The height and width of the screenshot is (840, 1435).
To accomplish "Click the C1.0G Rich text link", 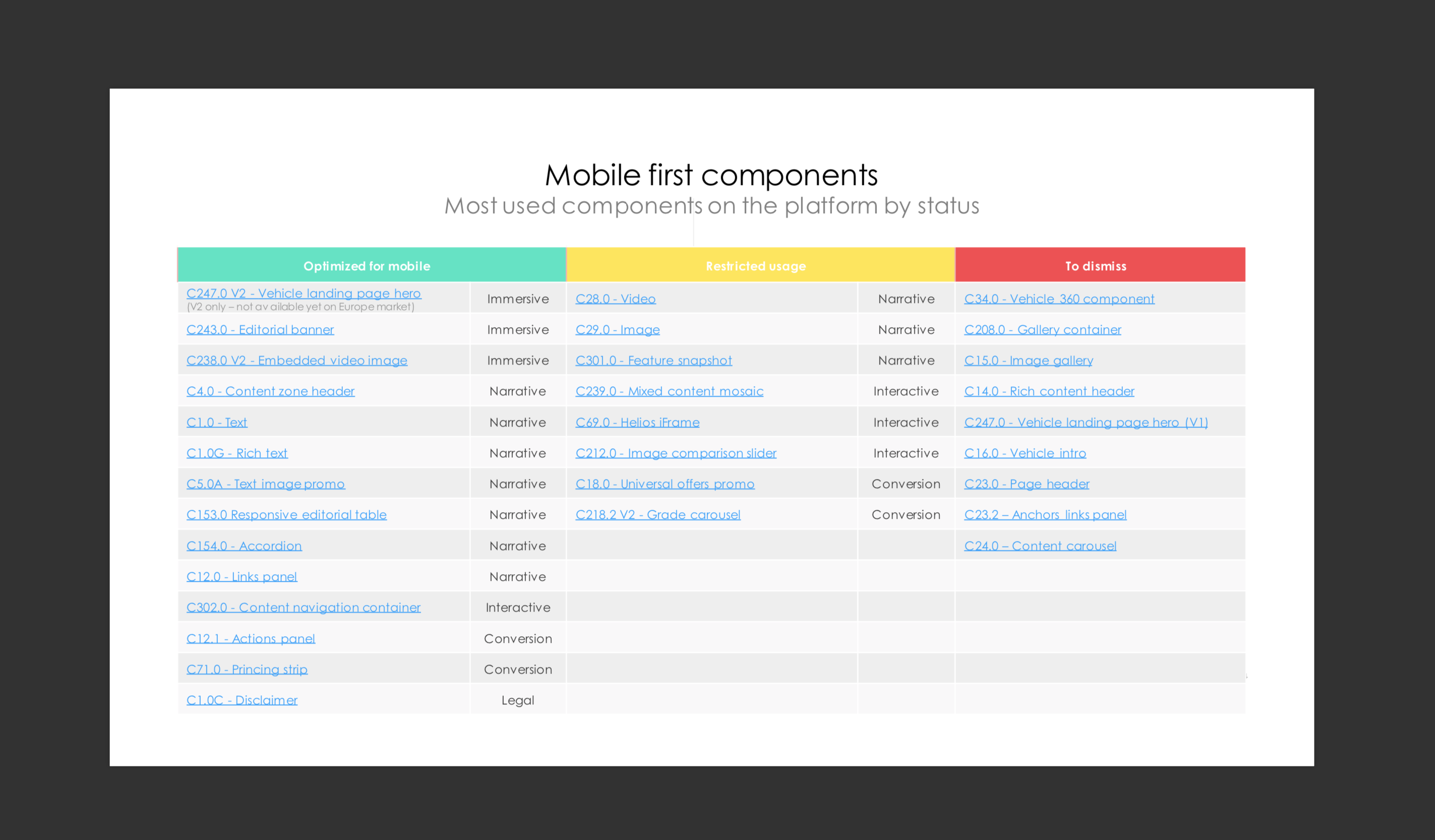I will (x=237, y=453).
